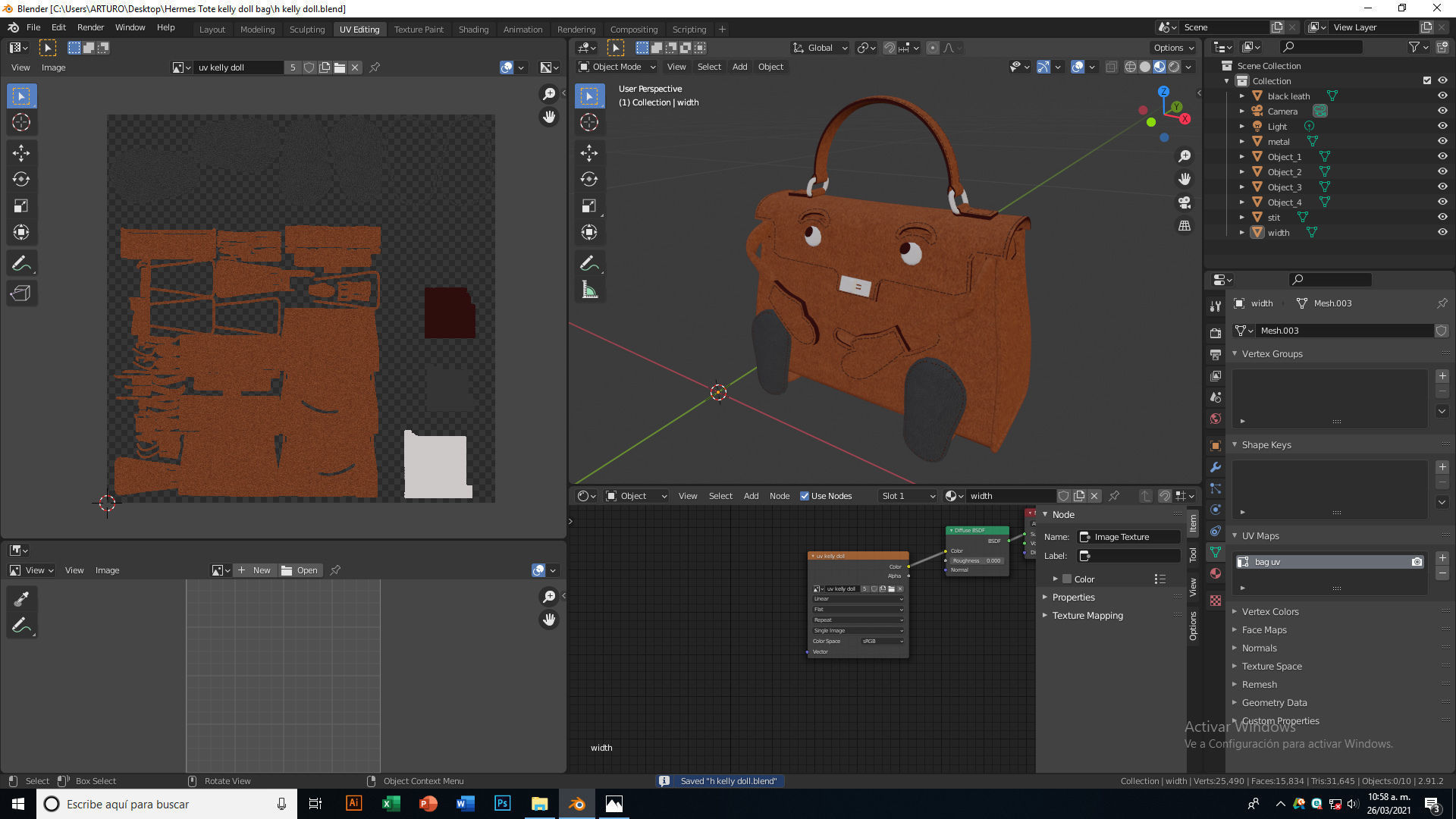This screenshot has height=819, width=1456.
Task: Click Open image button in lower editor
Action: [x=300, y=570]
